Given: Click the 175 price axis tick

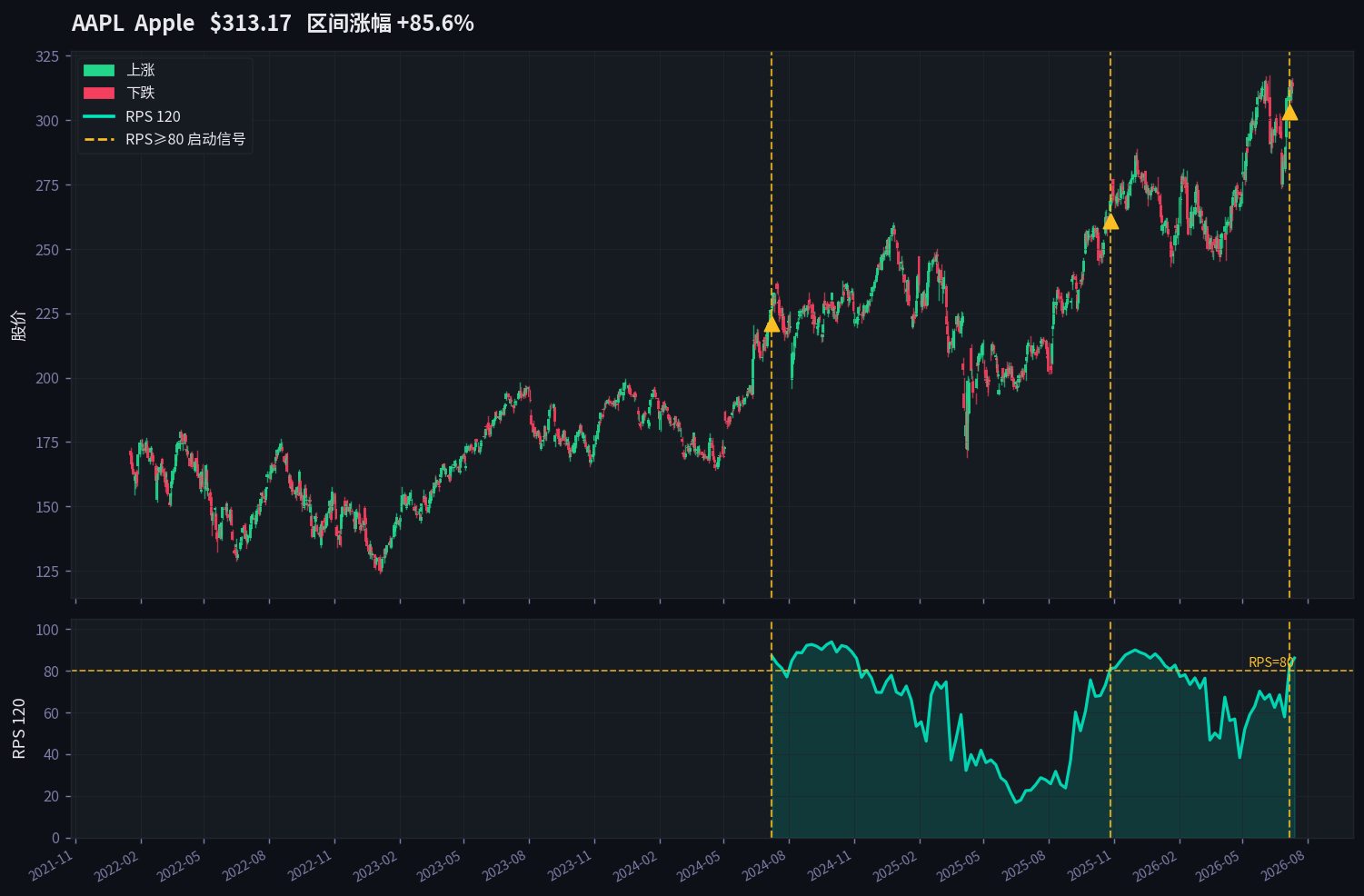Looking at the screenshot, I should [47, 443].
